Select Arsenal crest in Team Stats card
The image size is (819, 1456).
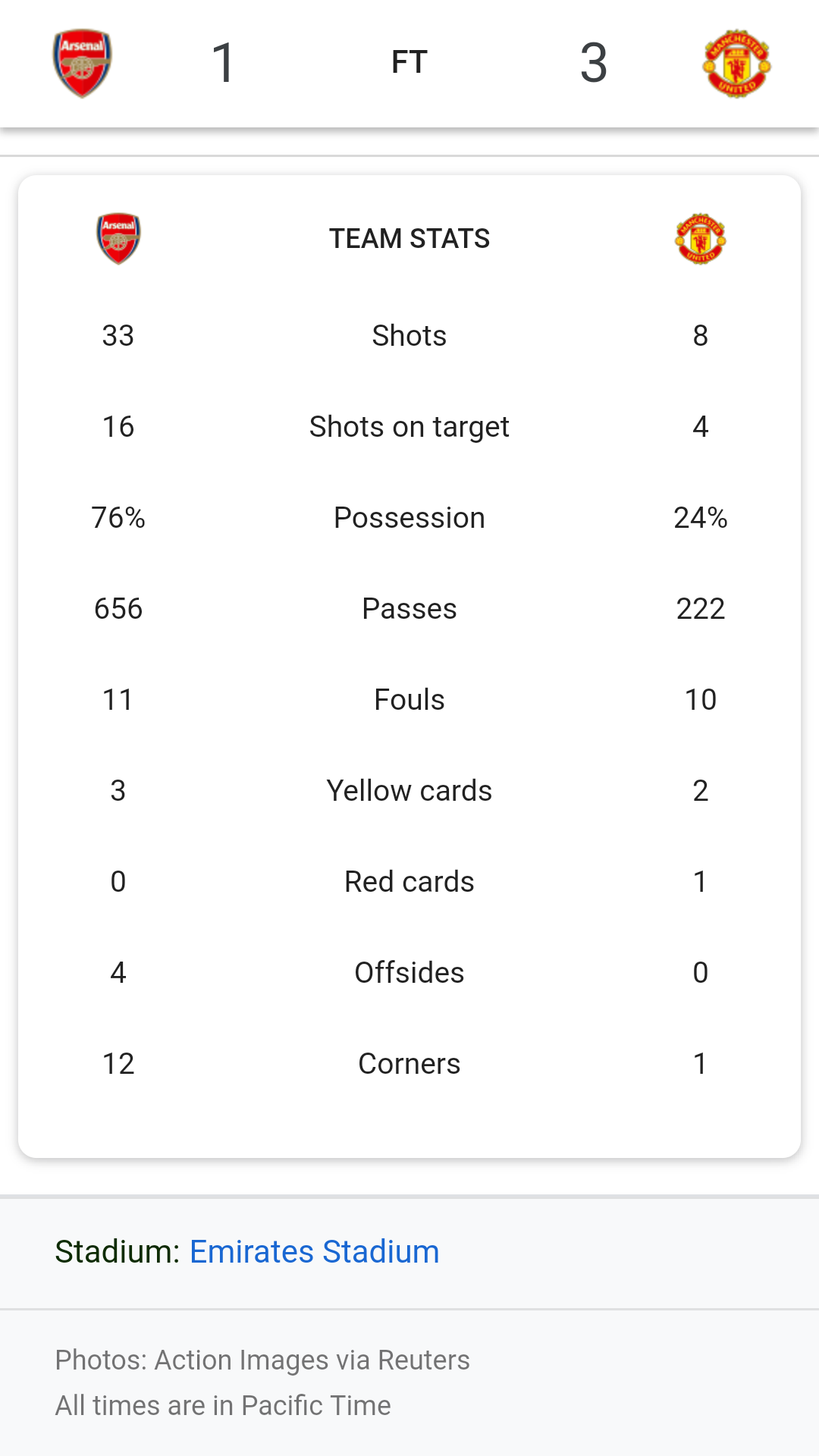point(118,238)
